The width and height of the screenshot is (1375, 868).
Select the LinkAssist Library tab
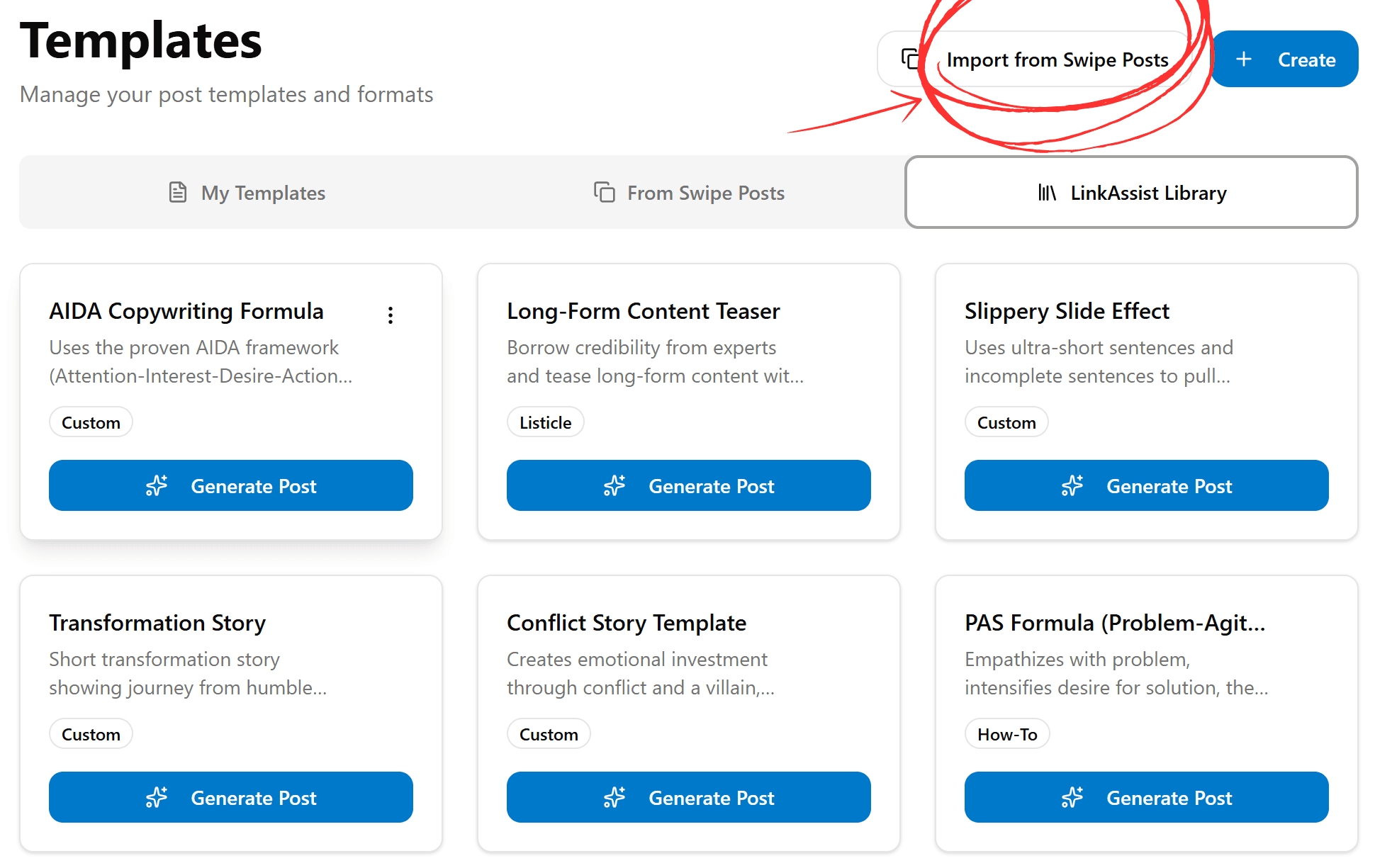pyautogui.click(x=1147, y=193)
